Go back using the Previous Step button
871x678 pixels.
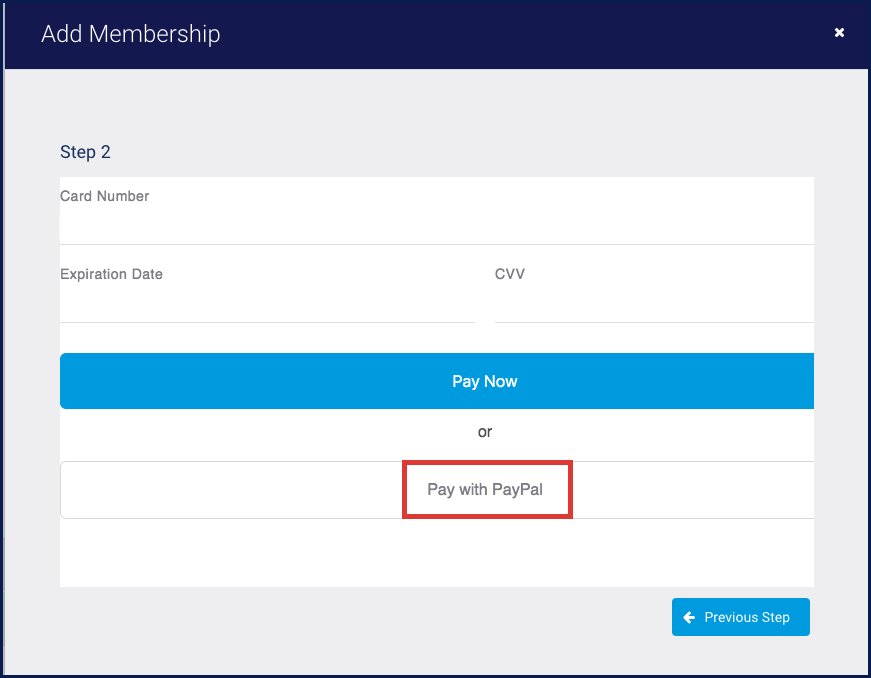point(741,618)
